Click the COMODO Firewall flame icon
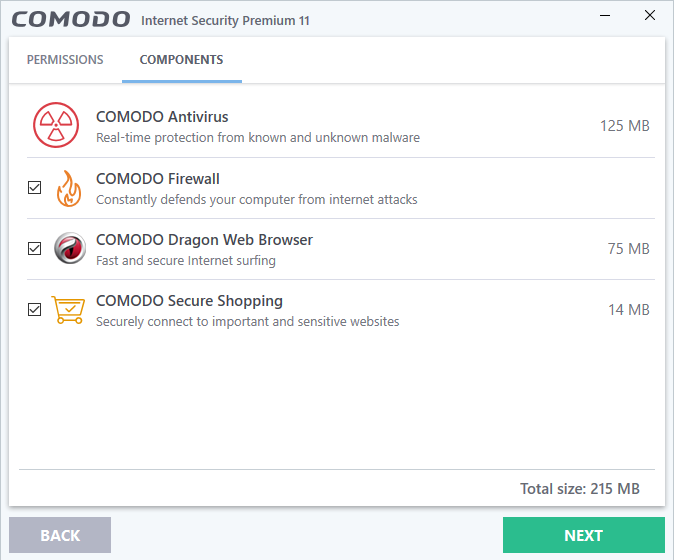 (69, 188)
